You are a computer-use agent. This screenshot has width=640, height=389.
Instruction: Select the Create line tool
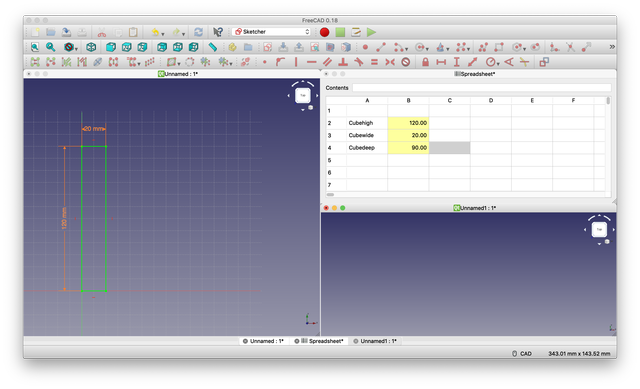click(x=381, y=47)
